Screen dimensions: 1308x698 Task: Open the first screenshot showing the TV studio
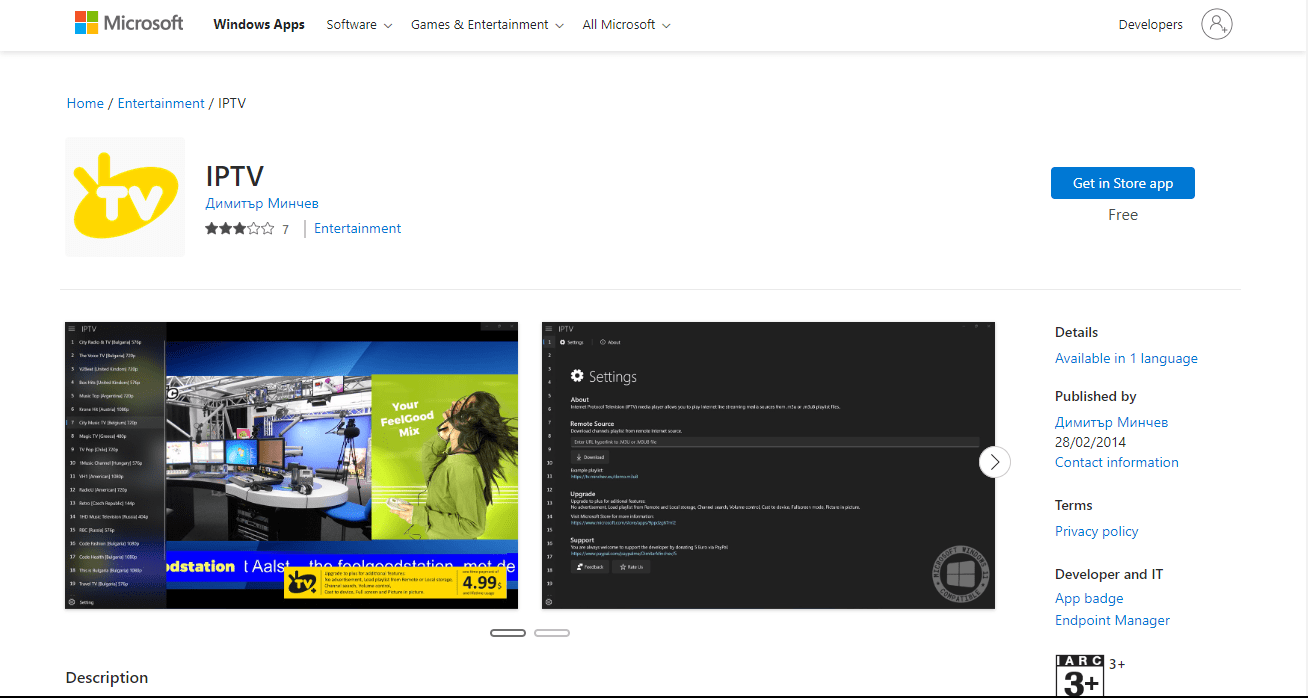292,465
